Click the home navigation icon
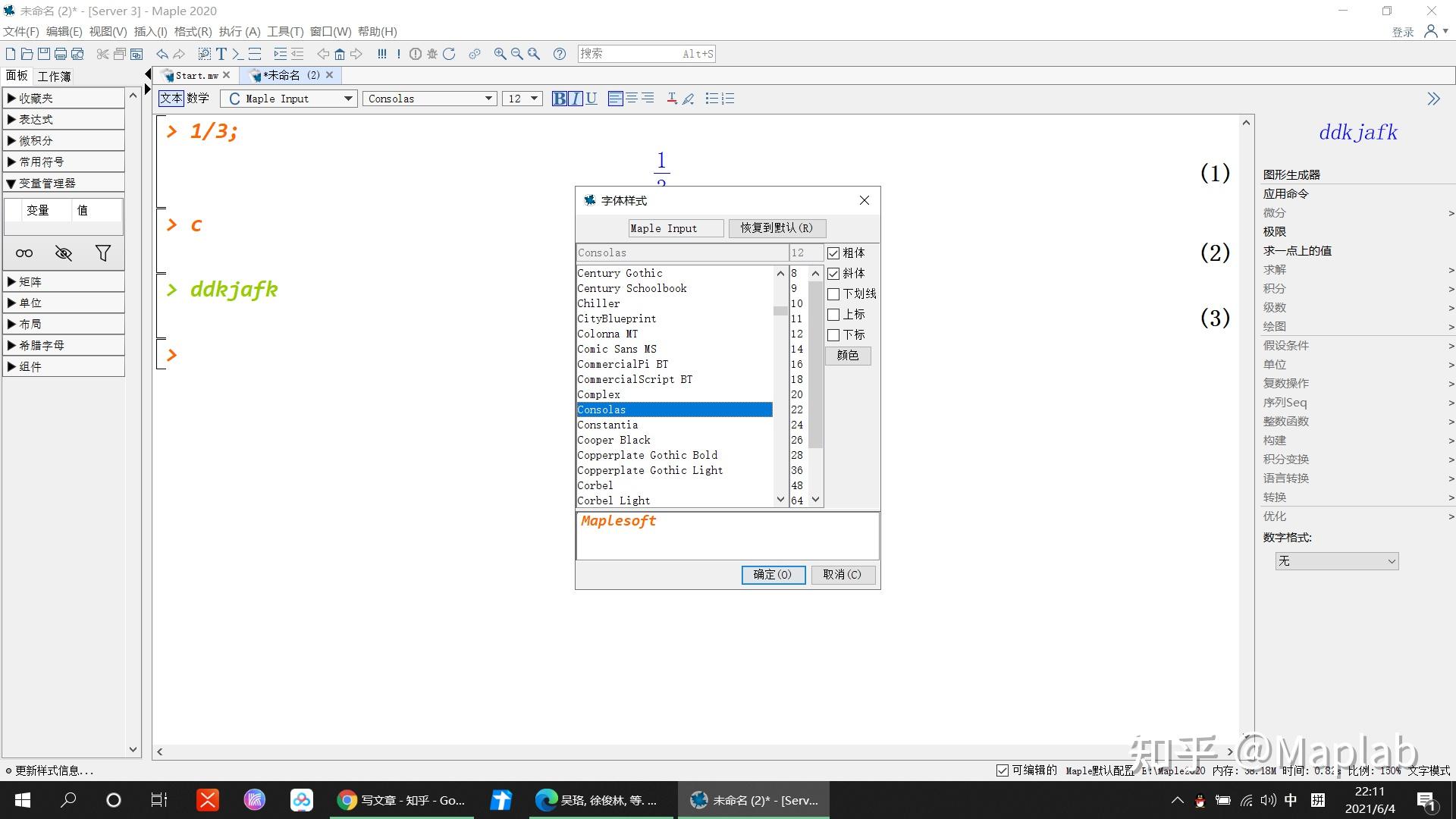The width and height of the screenshot is (1456, 819). click(340, 54)
